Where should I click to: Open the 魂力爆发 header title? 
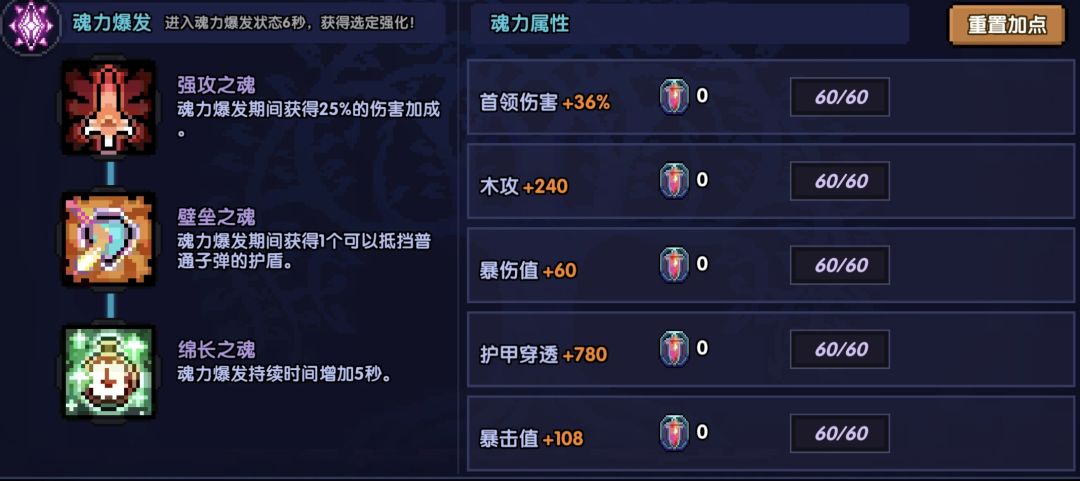click(x=112, y=23)
